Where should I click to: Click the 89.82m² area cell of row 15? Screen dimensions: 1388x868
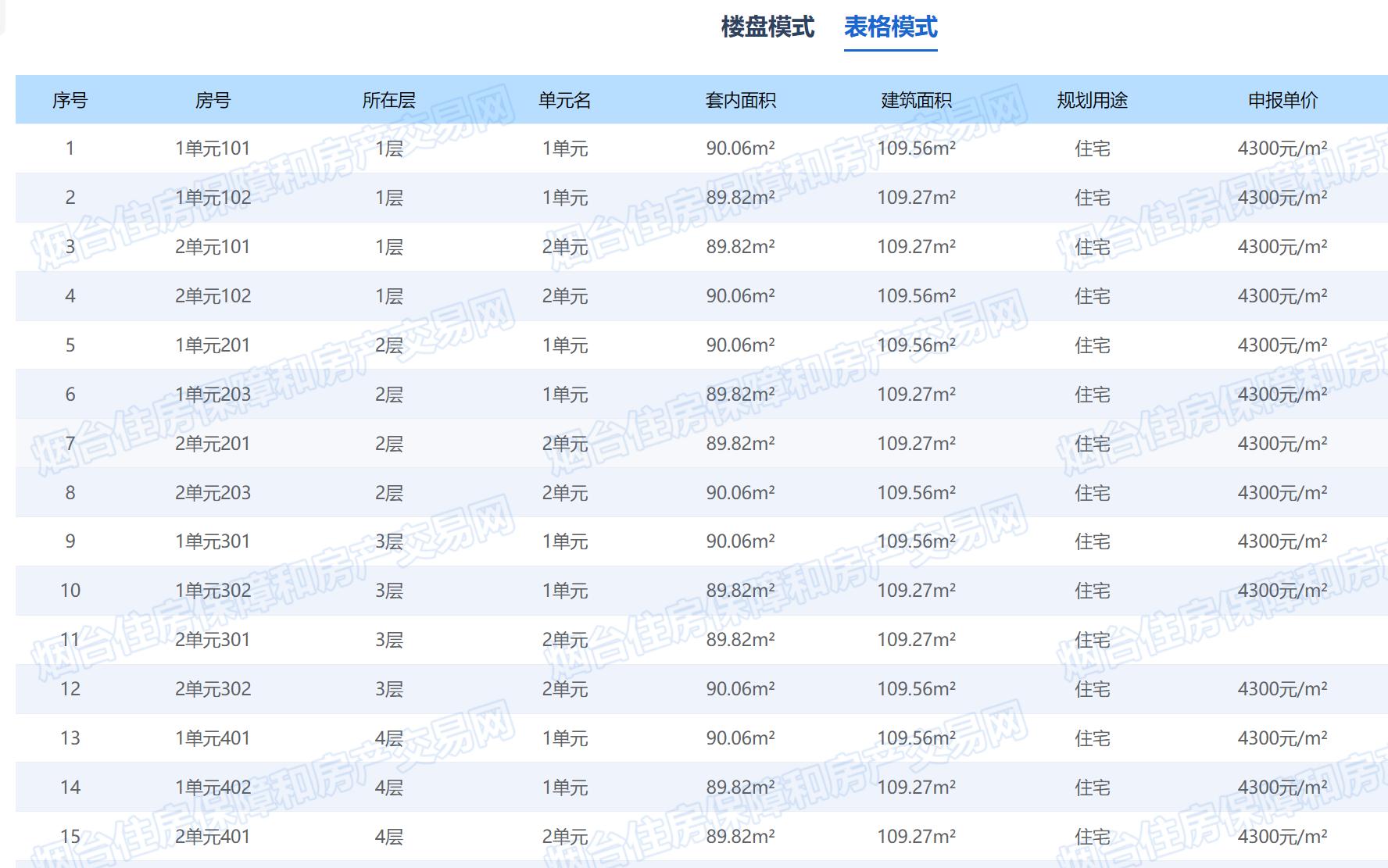click(739, 836)
